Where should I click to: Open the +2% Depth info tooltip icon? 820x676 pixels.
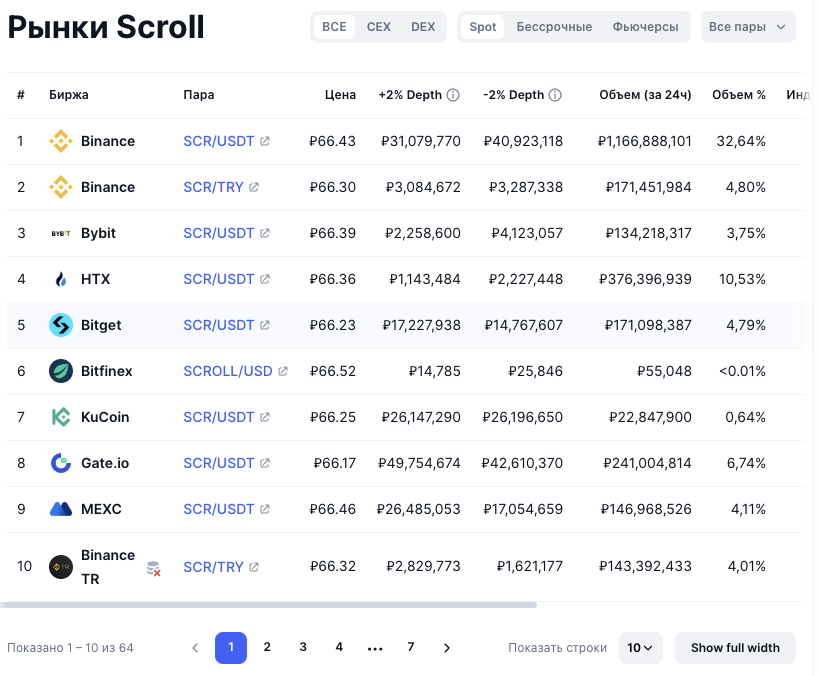click(x=453, y=95)
